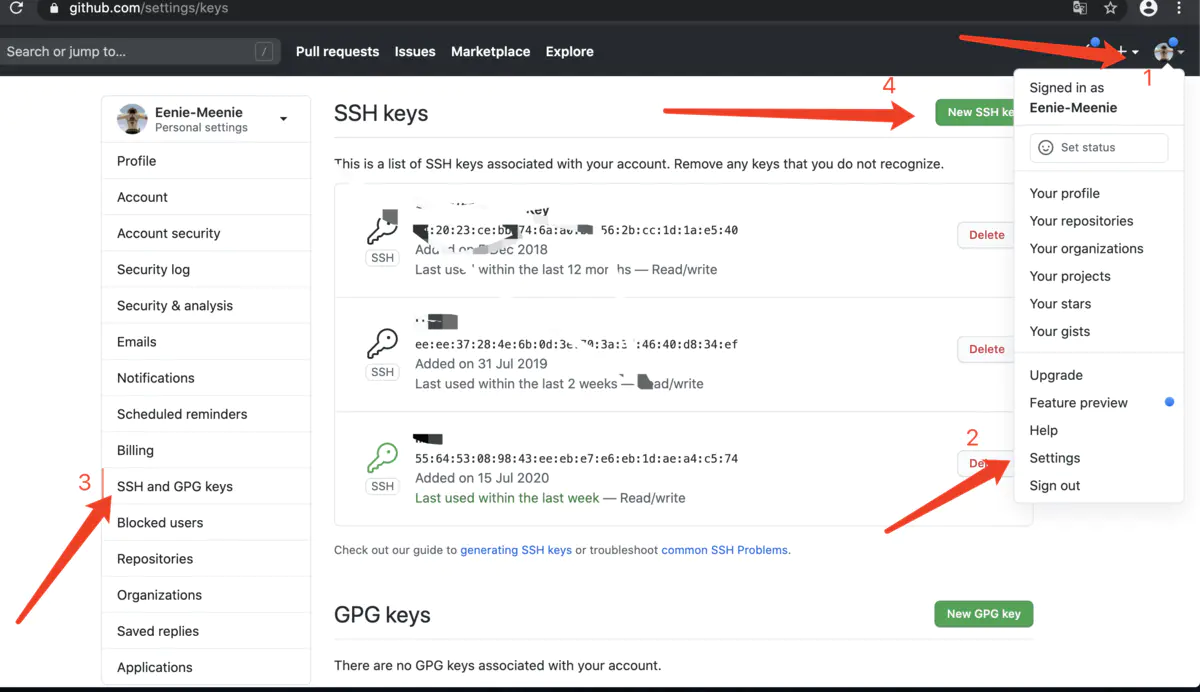This screenshot has height=692, width=1200.
Task: Click the SSH label under the 2020 key
Action: click(382, 486)
